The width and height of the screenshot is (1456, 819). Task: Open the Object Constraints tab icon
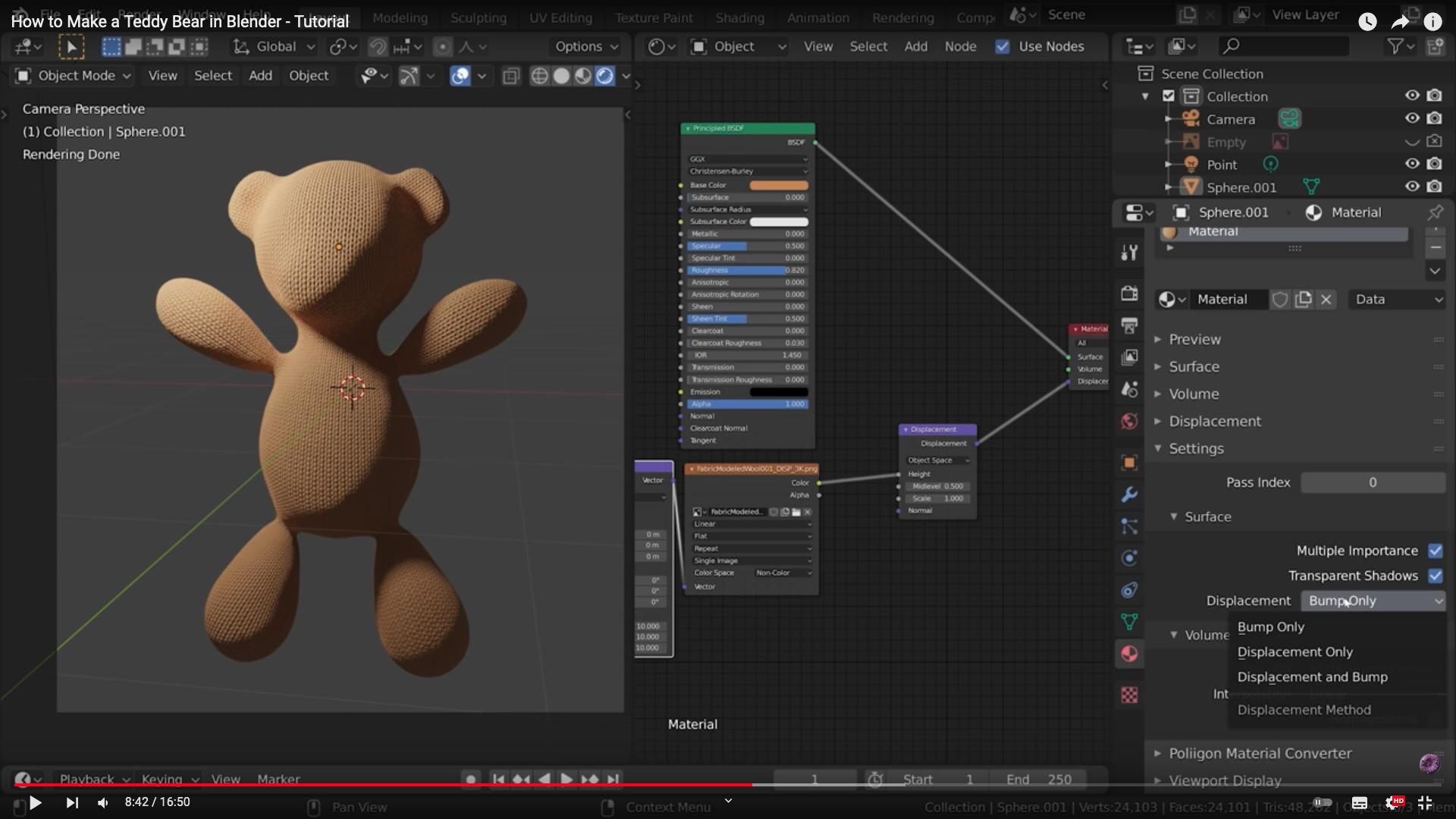pos(1129,590)
